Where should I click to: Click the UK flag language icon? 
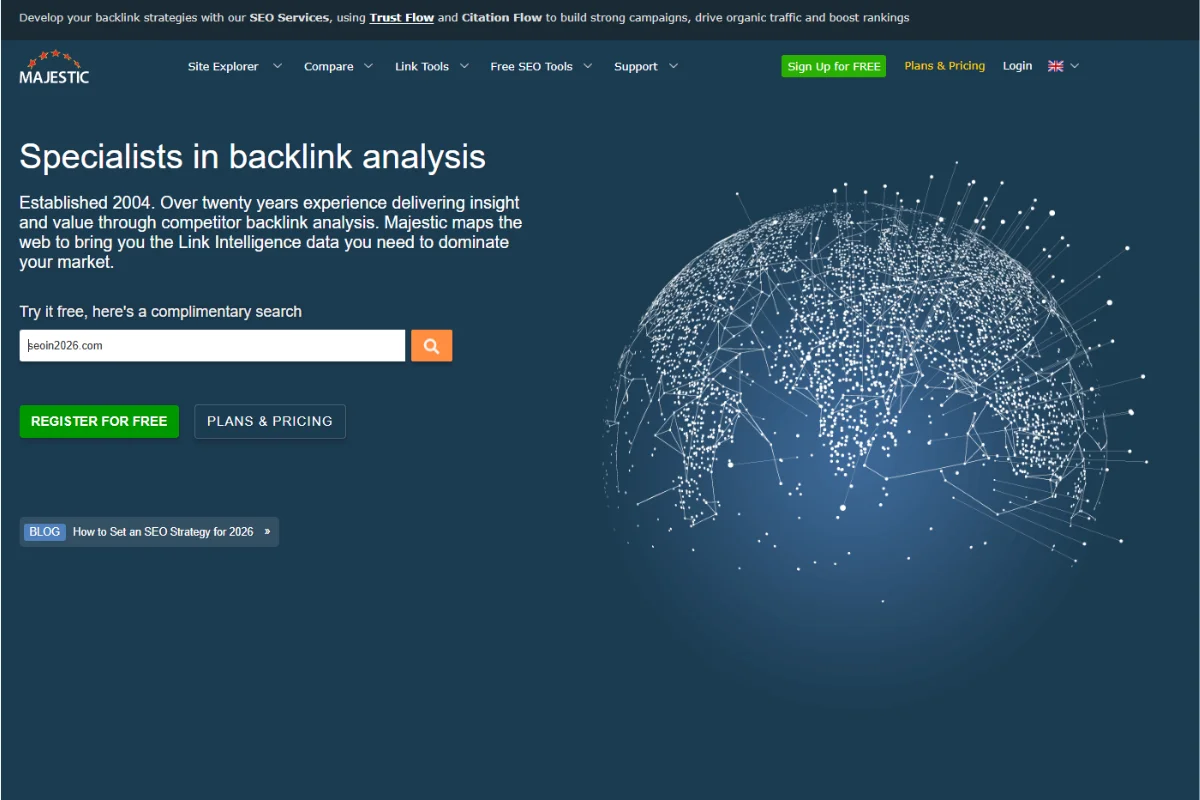[x=1055, y=65]
